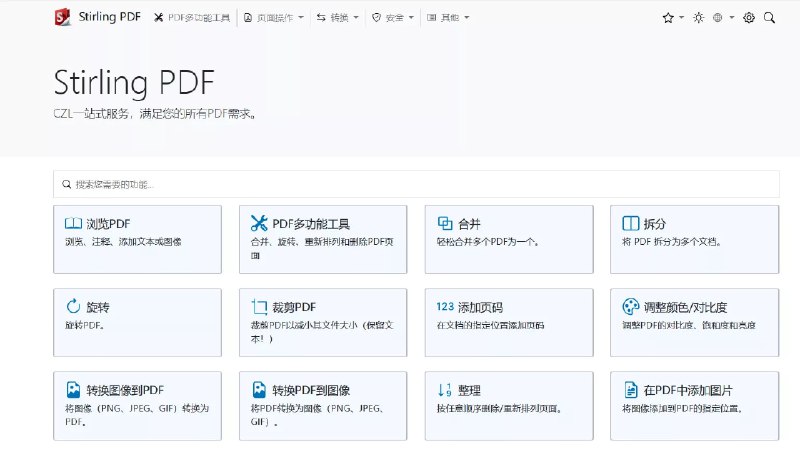The width and height of the screenshot is (800, 451).
Task: Click description text 浏览、注释、添加文本或图像
Action: (x=123, y=242)
